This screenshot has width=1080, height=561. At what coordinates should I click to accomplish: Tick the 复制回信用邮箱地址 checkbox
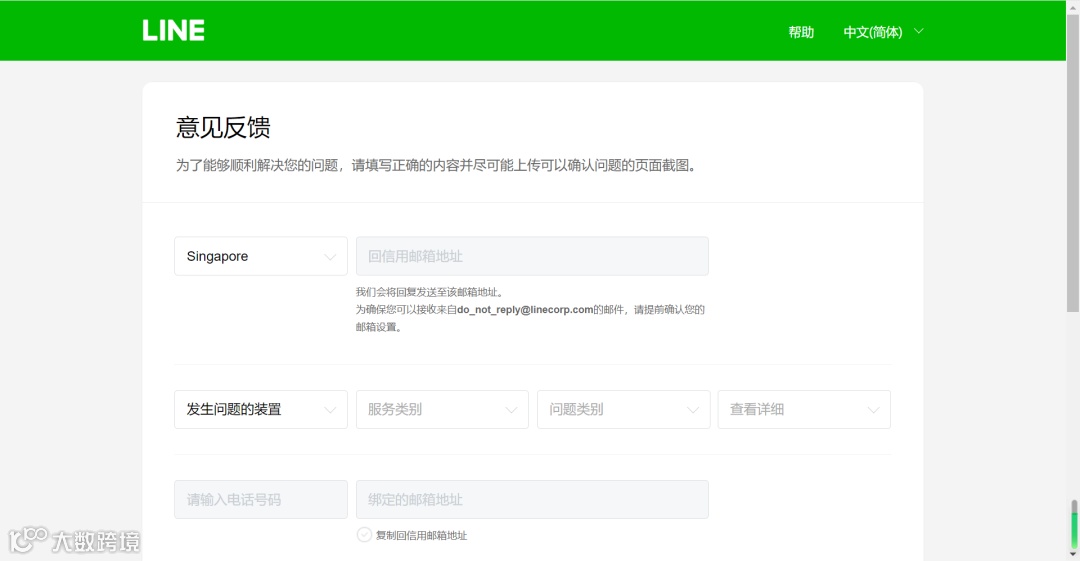coord(364,535)
